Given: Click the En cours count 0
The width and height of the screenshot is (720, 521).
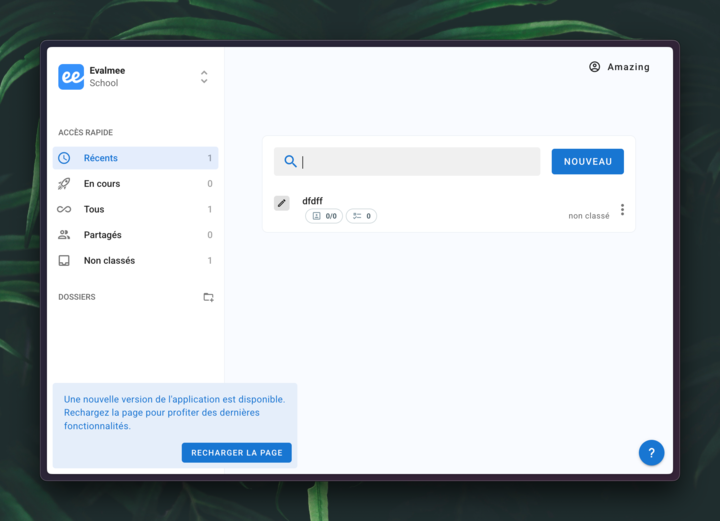Looking at the screenshot, I should pyautogui.click(x=210, y=184).
